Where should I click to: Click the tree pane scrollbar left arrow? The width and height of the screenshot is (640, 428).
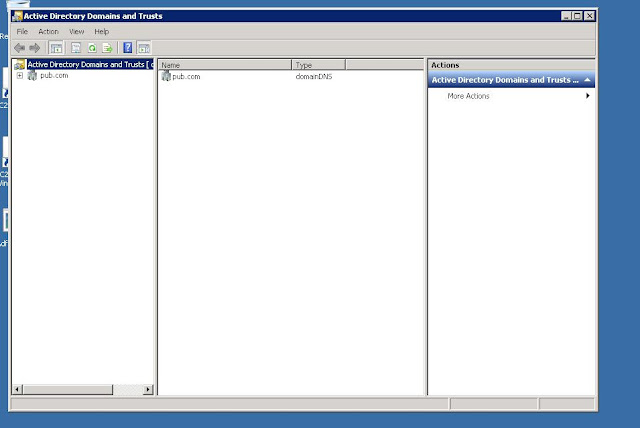click(x=17, y=390)
